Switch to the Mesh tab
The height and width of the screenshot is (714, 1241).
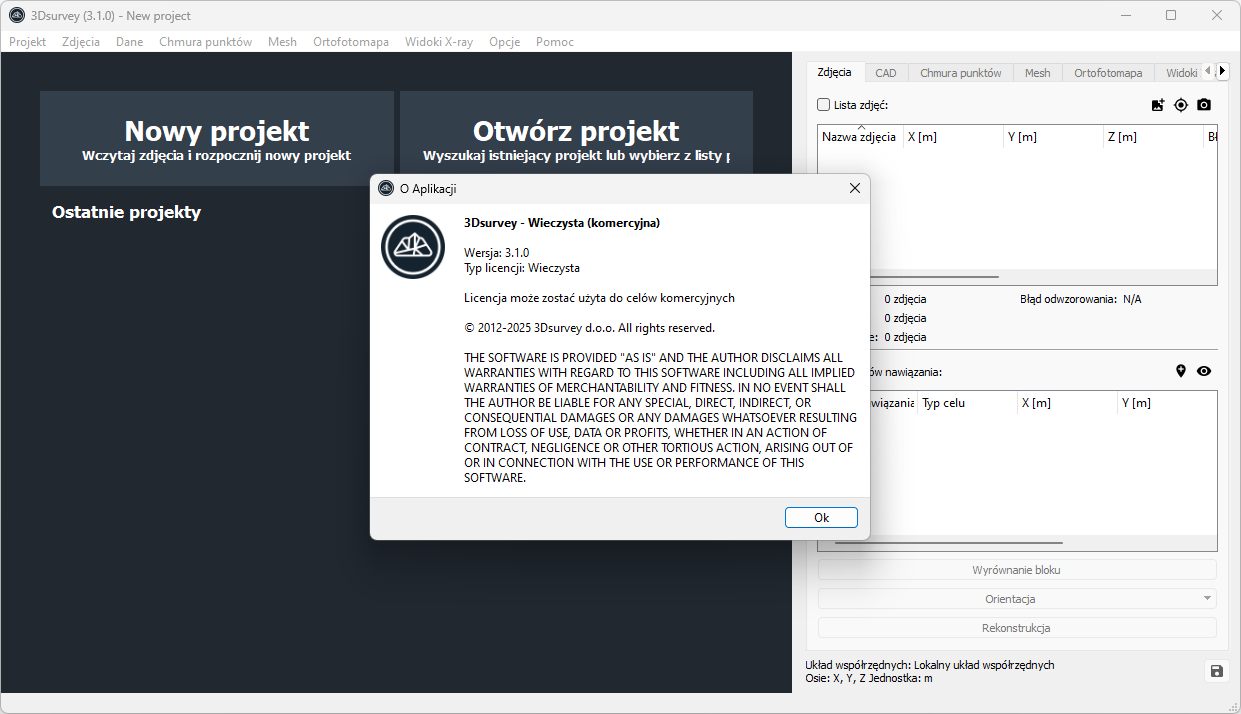(x=1038, y=73)
